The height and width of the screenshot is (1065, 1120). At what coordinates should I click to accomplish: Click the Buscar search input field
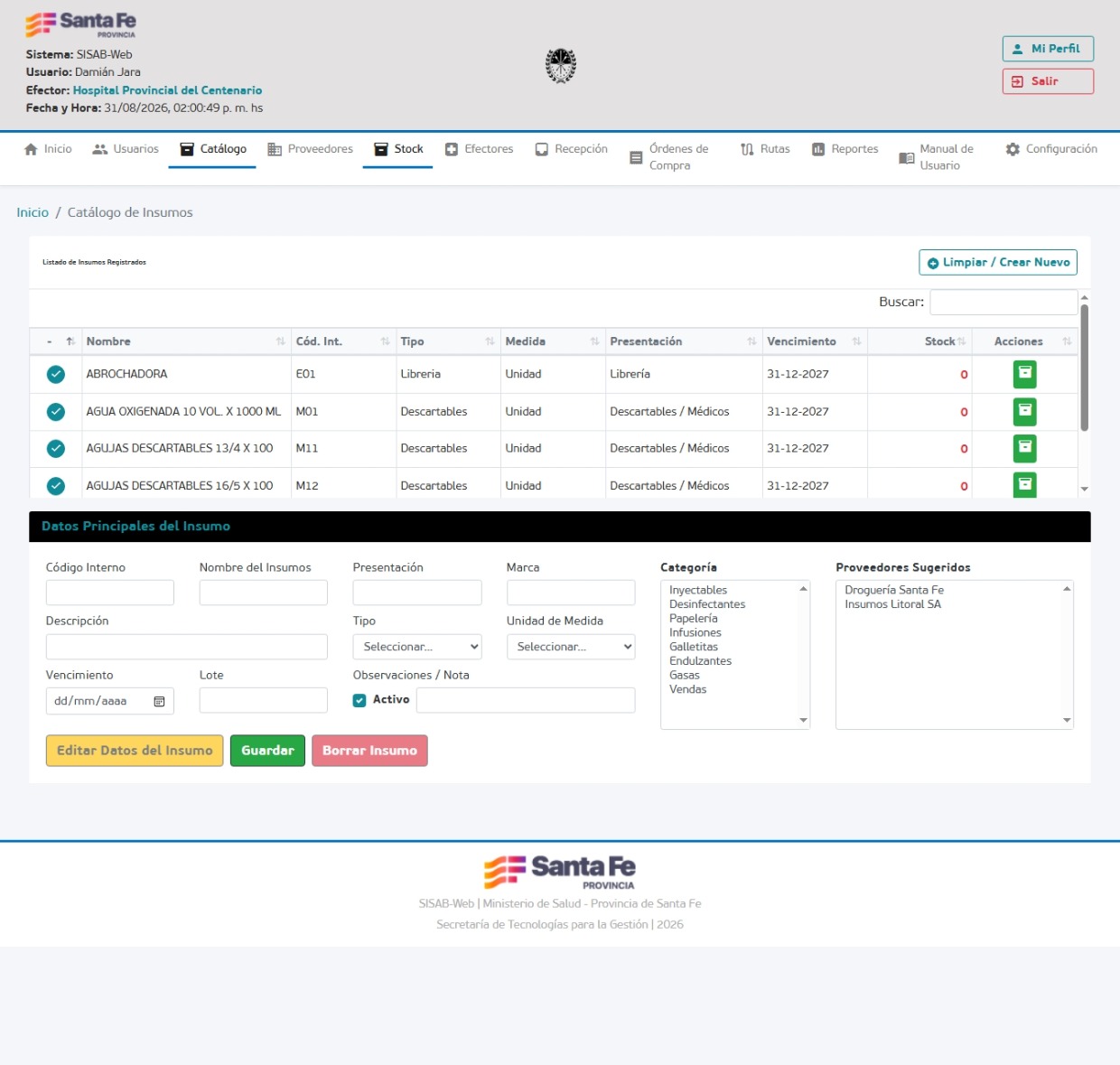pos(1003,302)
